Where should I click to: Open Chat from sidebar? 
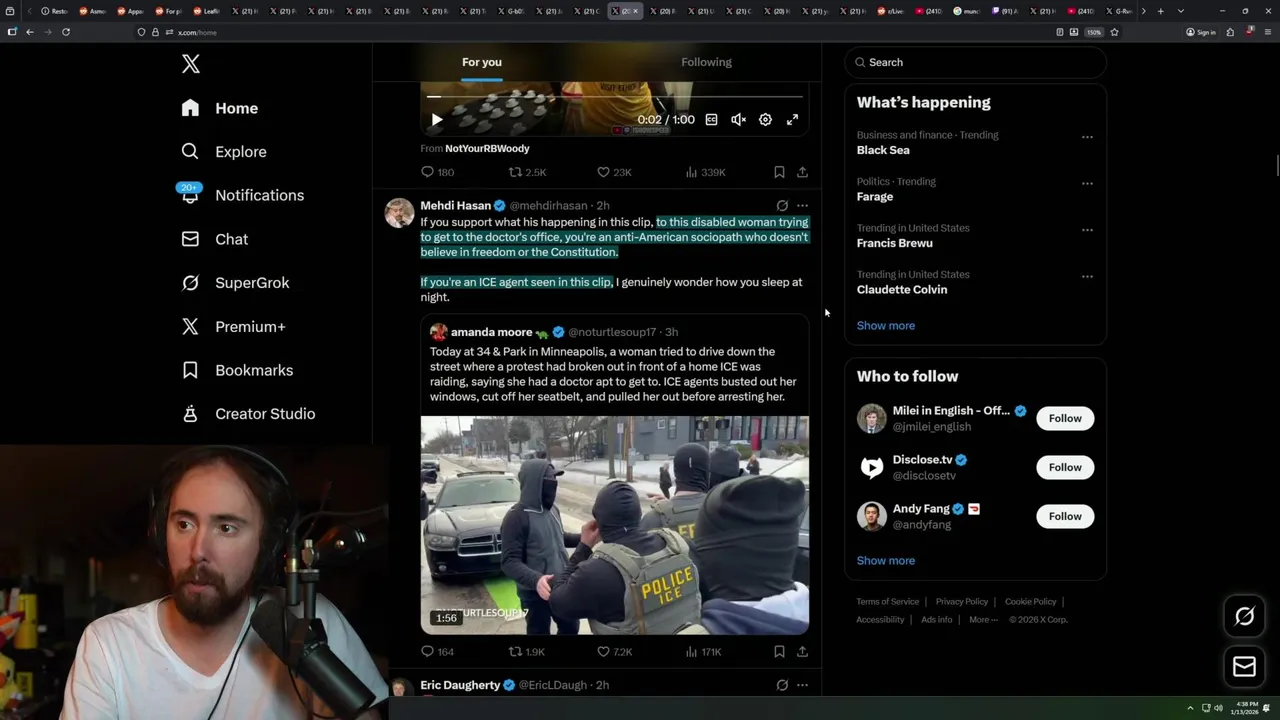click(214, 239)
